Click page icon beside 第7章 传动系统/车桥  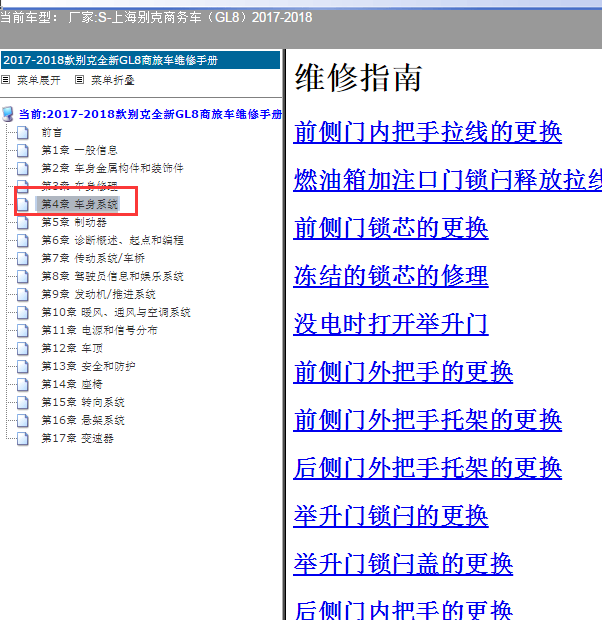23,259
